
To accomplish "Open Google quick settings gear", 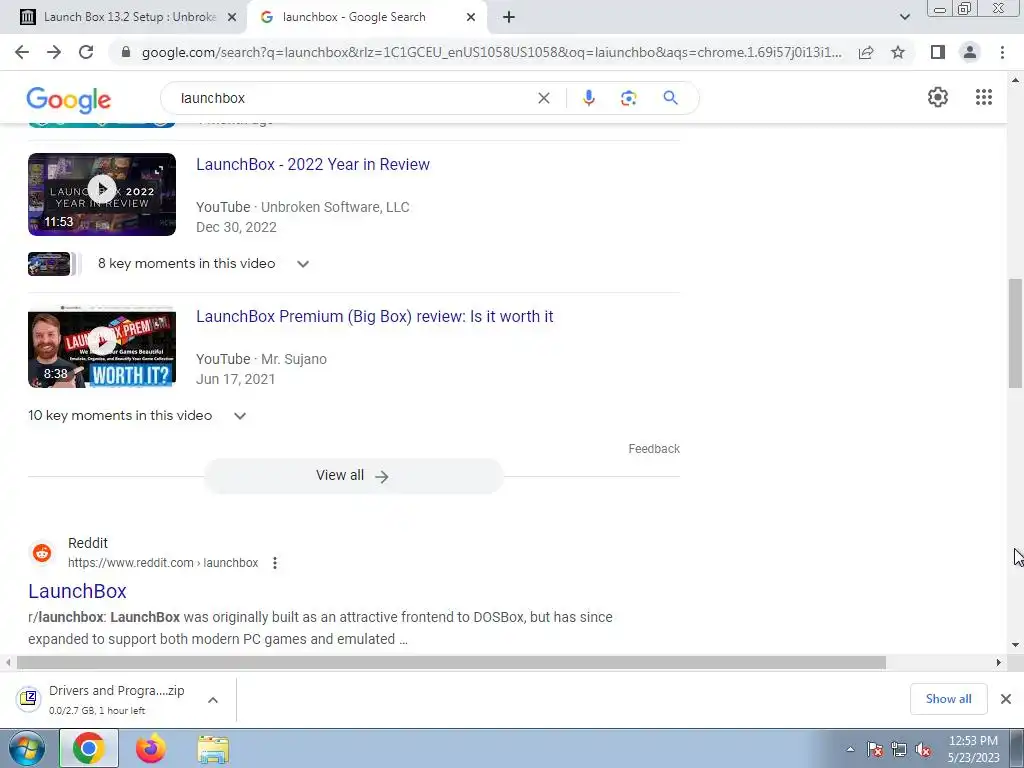I will point(938,97).
